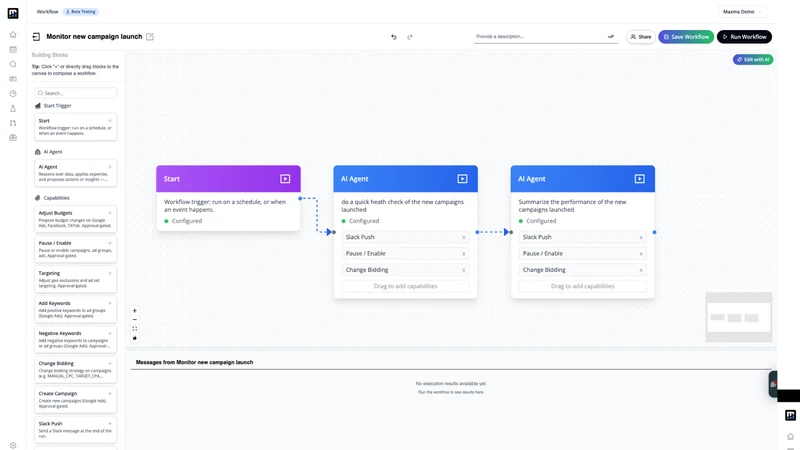800x450 pixels.
Task: Remove Slack Push from Summarize agent
Action: [641, 237]
